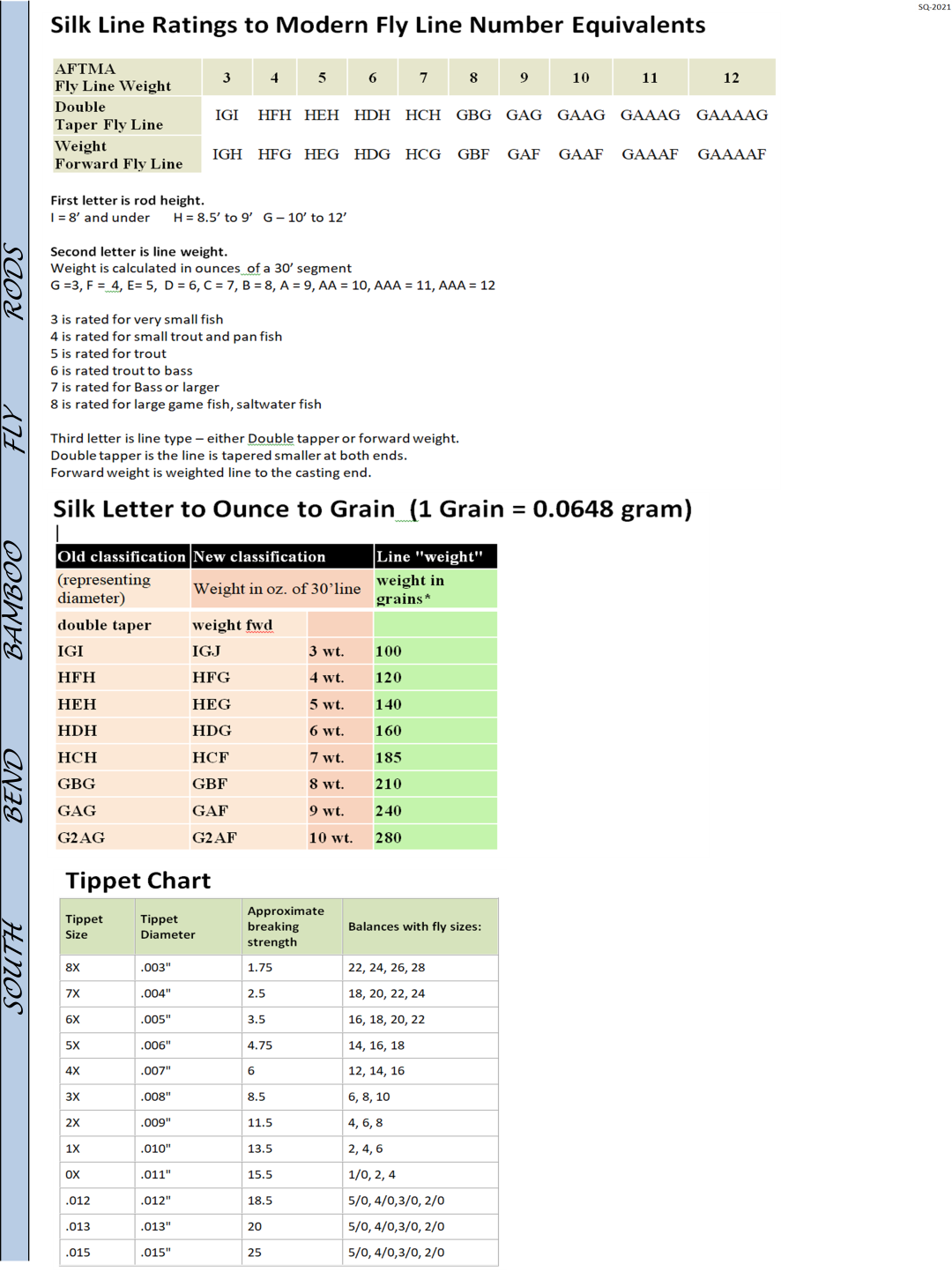The image size is (952, 1279).
Task: Select the '22, 24, 26, 28' cell
Action: point(420,968)
